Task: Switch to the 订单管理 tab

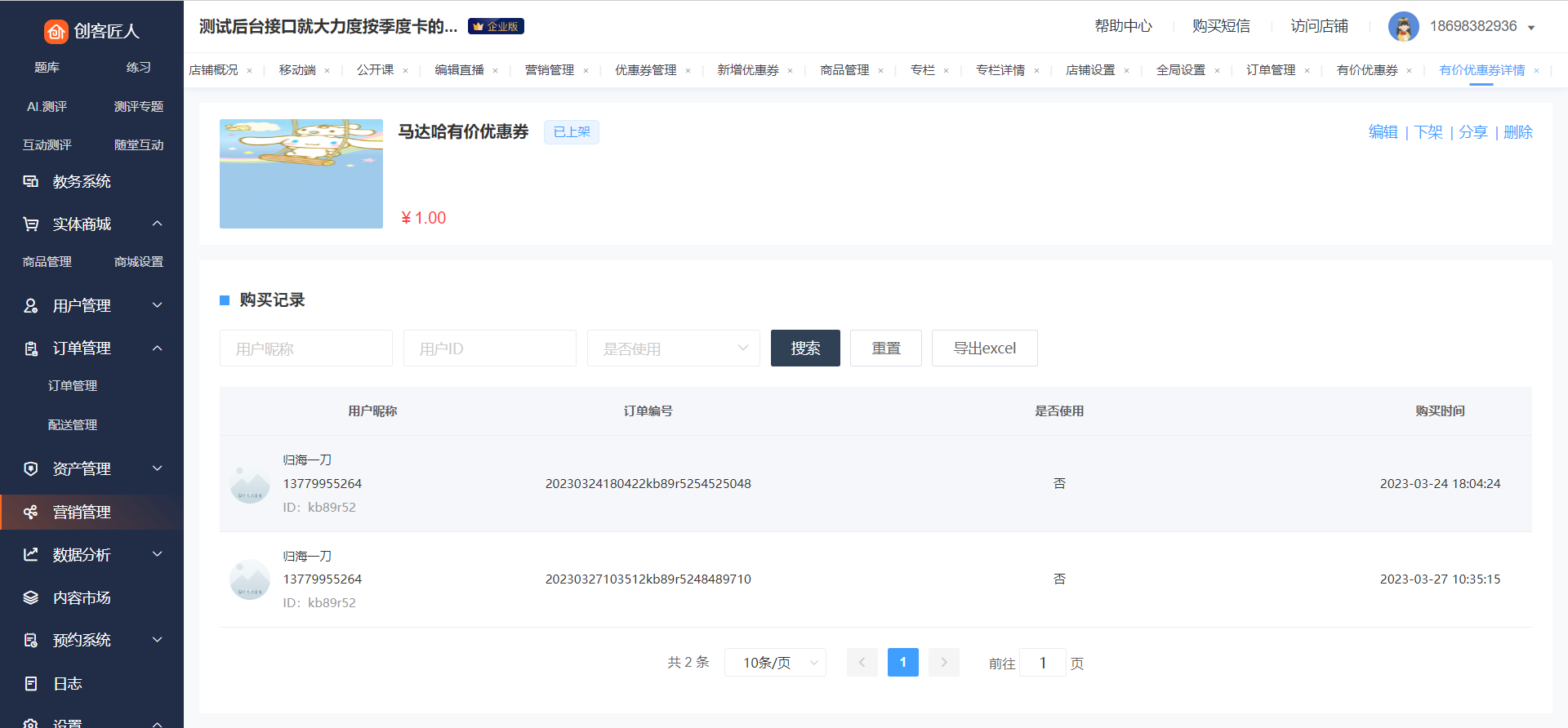Action: 1270,70
